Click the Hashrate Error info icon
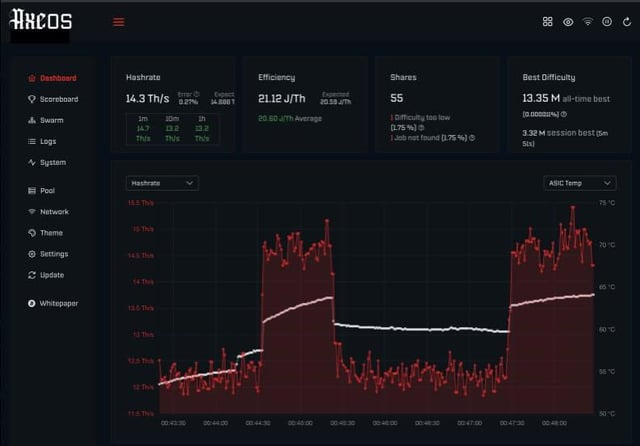Screen dimensions: 640x446 [x=197, y=94]
